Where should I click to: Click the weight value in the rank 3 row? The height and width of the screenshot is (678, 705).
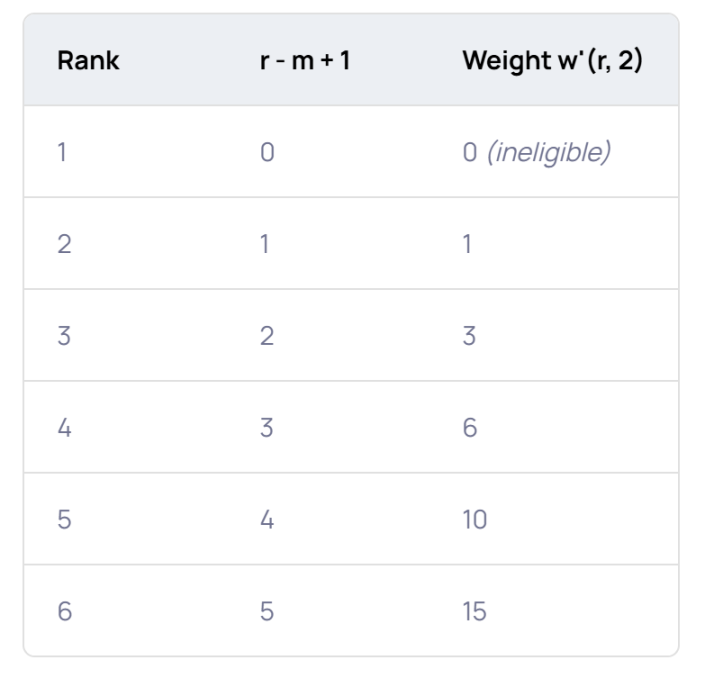coord(471,337)
